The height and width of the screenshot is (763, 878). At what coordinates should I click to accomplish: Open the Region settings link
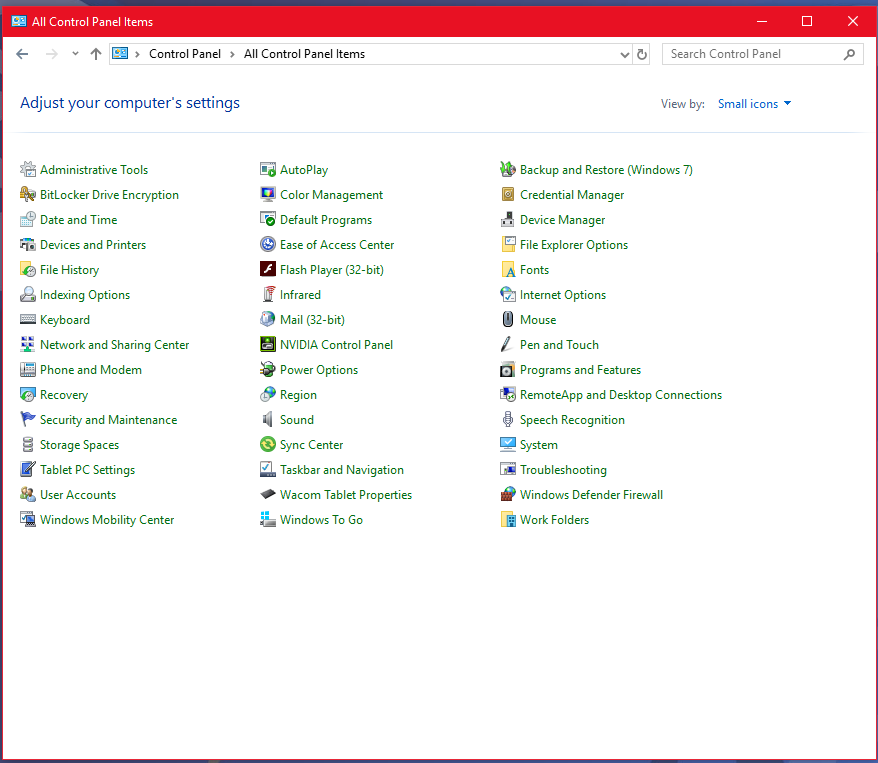point(298,395)
